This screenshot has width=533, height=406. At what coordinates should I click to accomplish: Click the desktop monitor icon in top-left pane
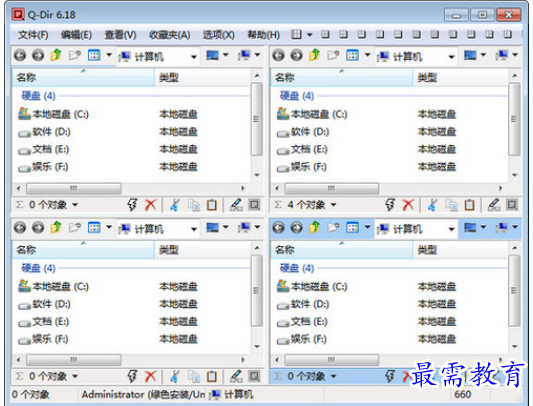(x=213, y=55)
